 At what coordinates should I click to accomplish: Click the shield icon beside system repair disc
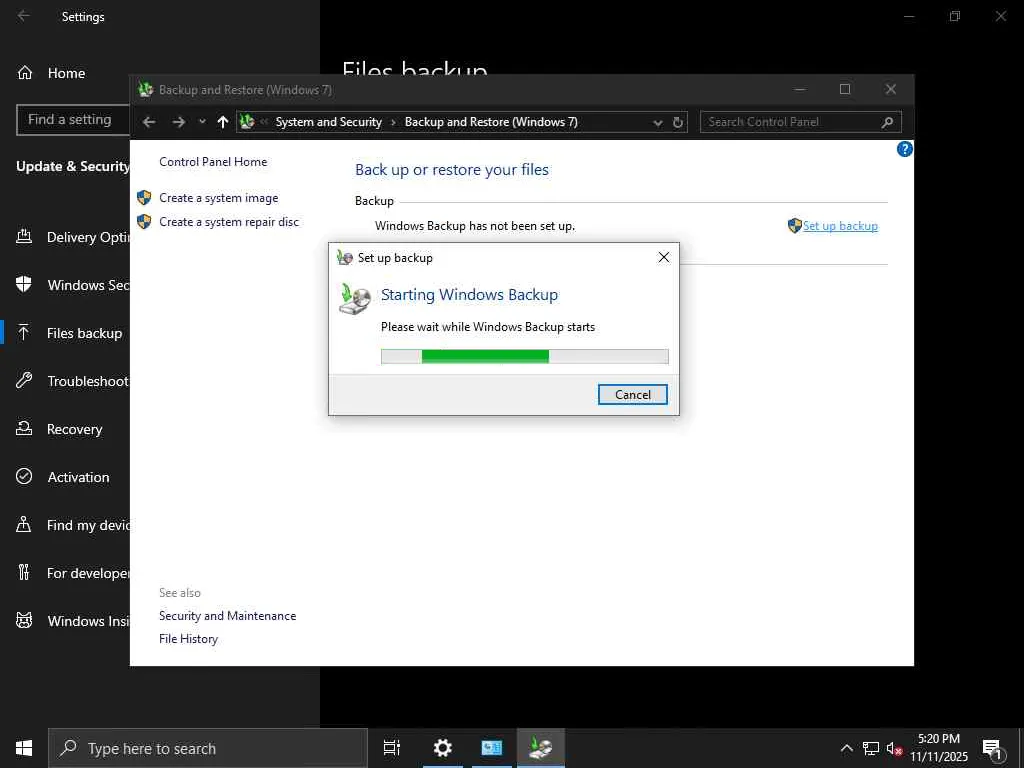point(144,221)
